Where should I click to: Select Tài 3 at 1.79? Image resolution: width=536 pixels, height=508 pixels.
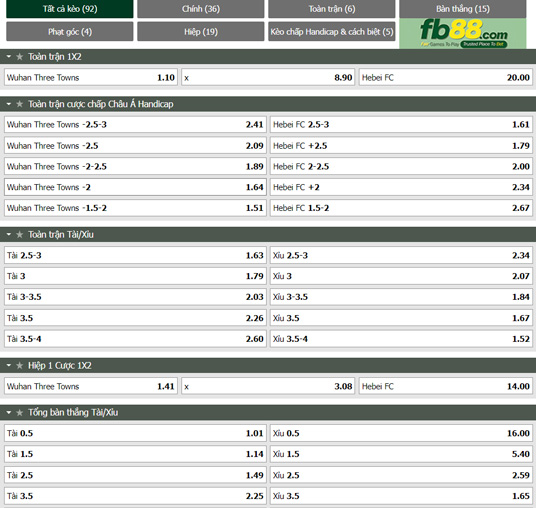[135, 276]
